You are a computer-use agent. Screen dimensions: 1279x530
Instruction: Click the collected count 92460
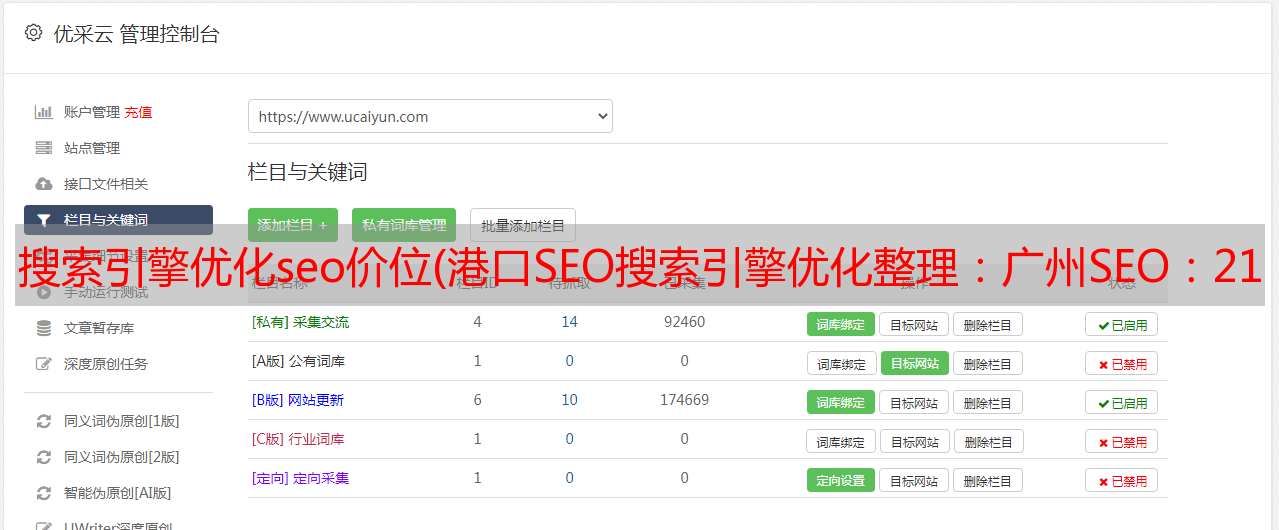[684, 322]
